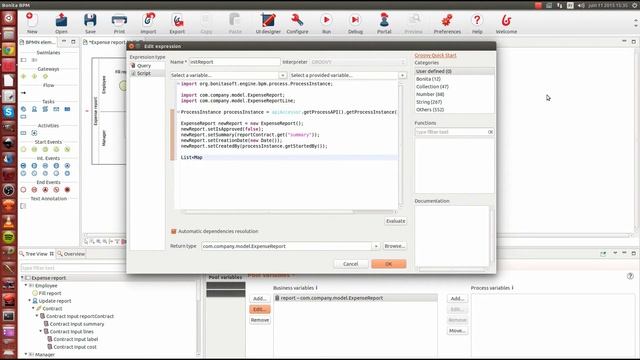Collapse the Expense report tree node
The image size is (640, 360).
click(22, 278)
